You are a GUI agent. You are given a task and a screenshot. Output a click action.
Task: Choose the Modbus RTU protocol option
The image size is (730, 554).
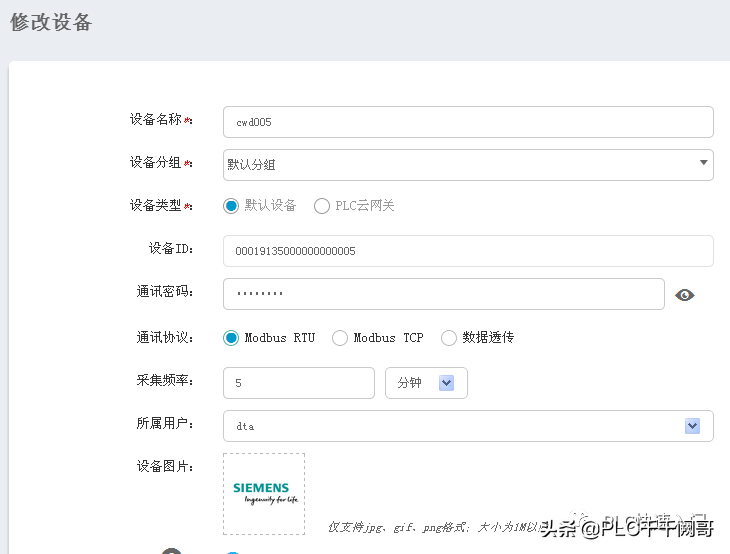(231, 338)
